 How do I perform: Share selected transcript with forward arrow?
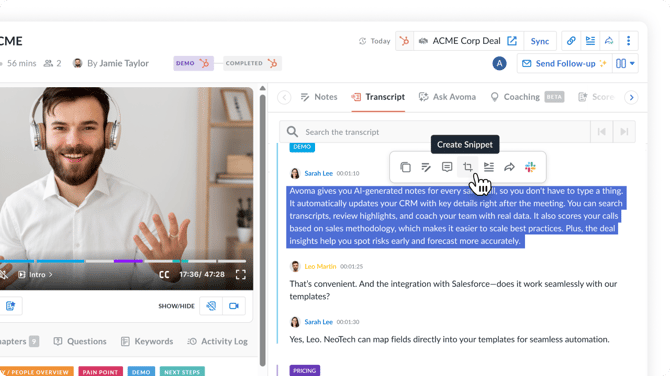(509, 167)
